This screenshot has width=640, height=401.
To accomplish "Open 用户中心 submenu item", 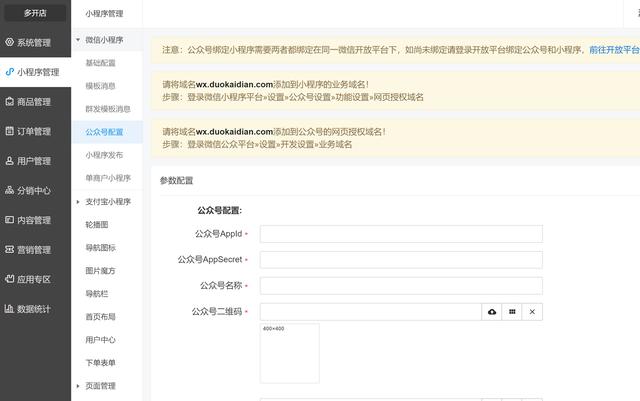I will [100, 340].
